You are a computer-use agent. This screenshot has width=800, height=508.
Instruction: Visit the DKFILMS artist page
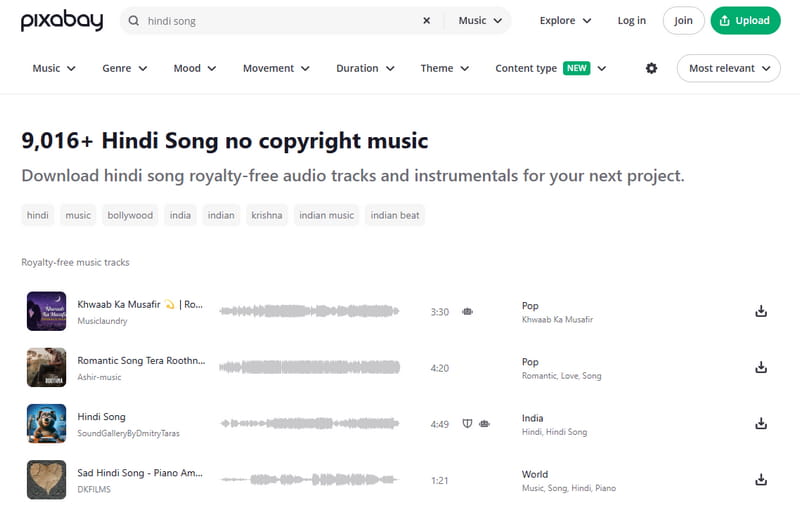[x=94, y=489]
